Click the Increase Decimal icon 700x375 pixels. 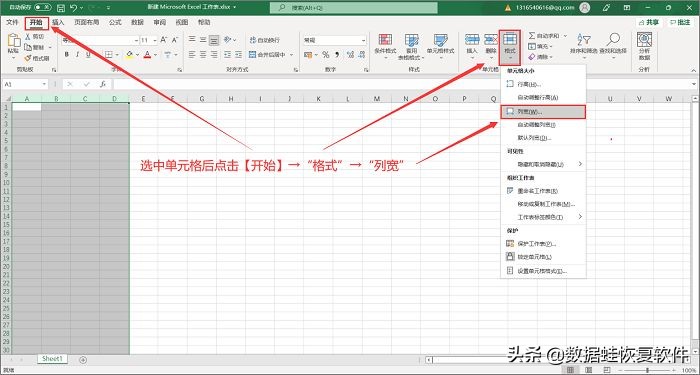coord(350,54)
